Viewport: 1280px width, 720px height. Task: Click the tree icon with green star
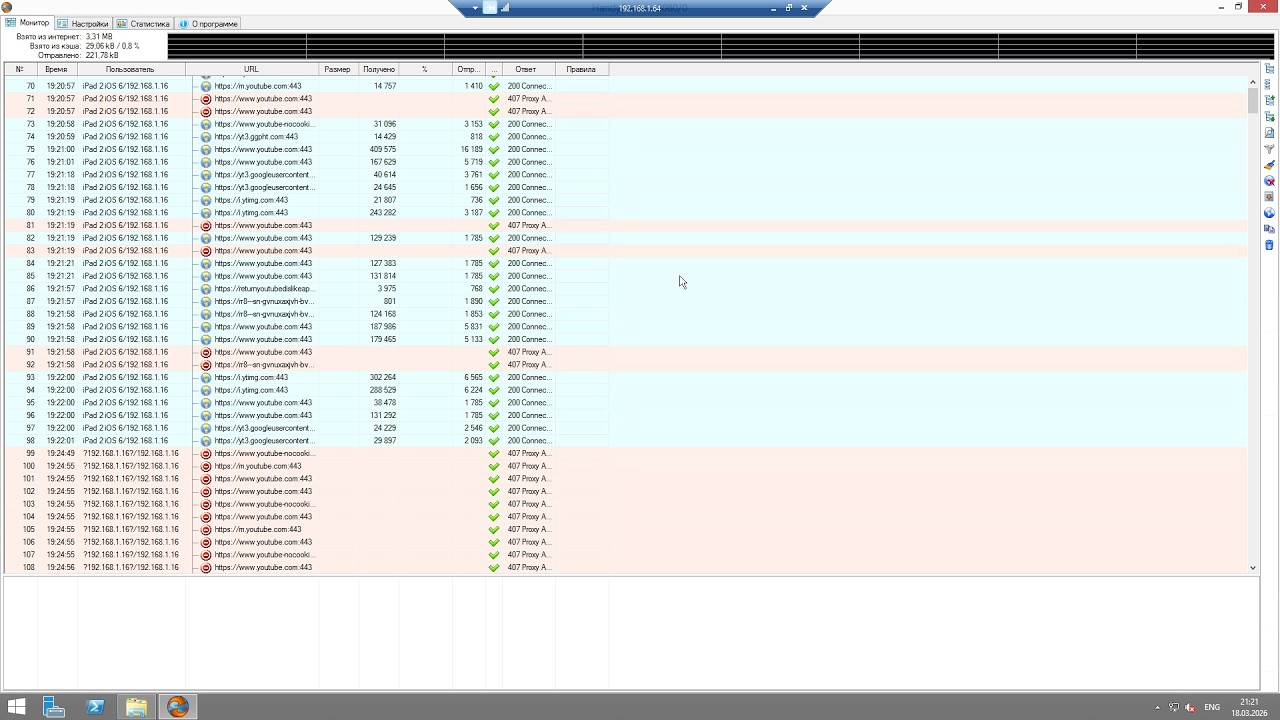(x=1269, y=101)
